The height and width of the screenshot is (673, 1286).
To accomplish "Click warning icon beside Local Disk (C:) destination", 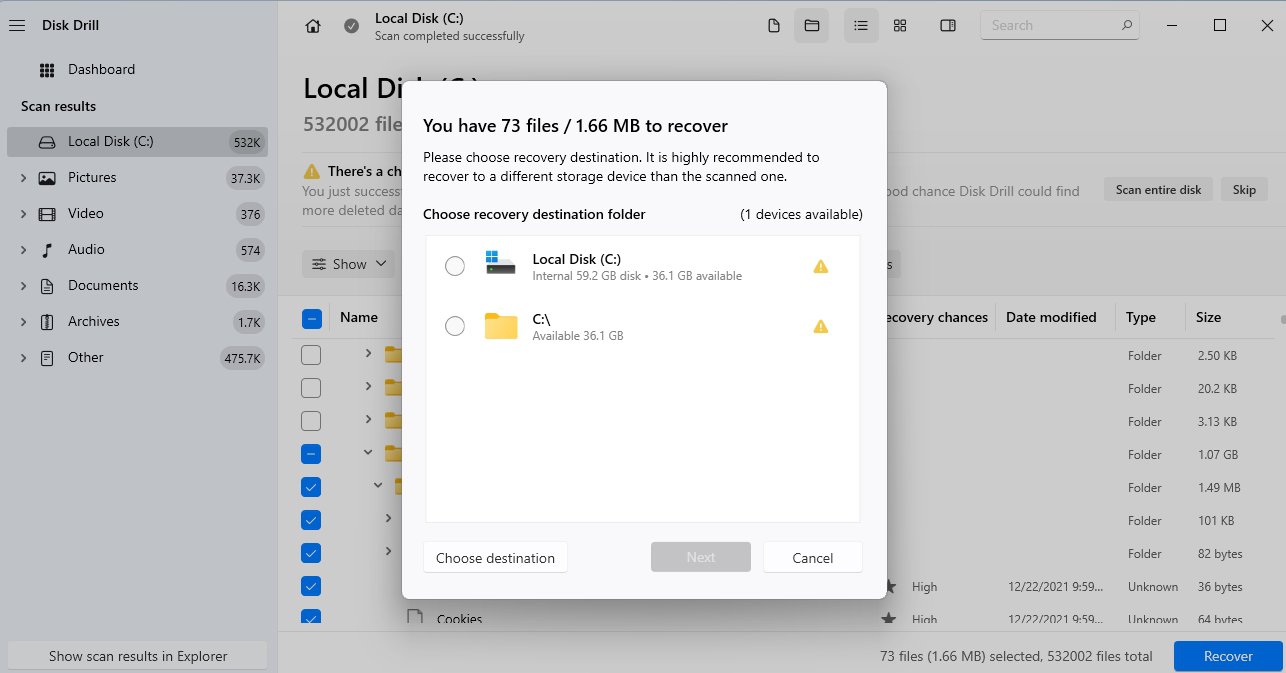I will [821, 266].
